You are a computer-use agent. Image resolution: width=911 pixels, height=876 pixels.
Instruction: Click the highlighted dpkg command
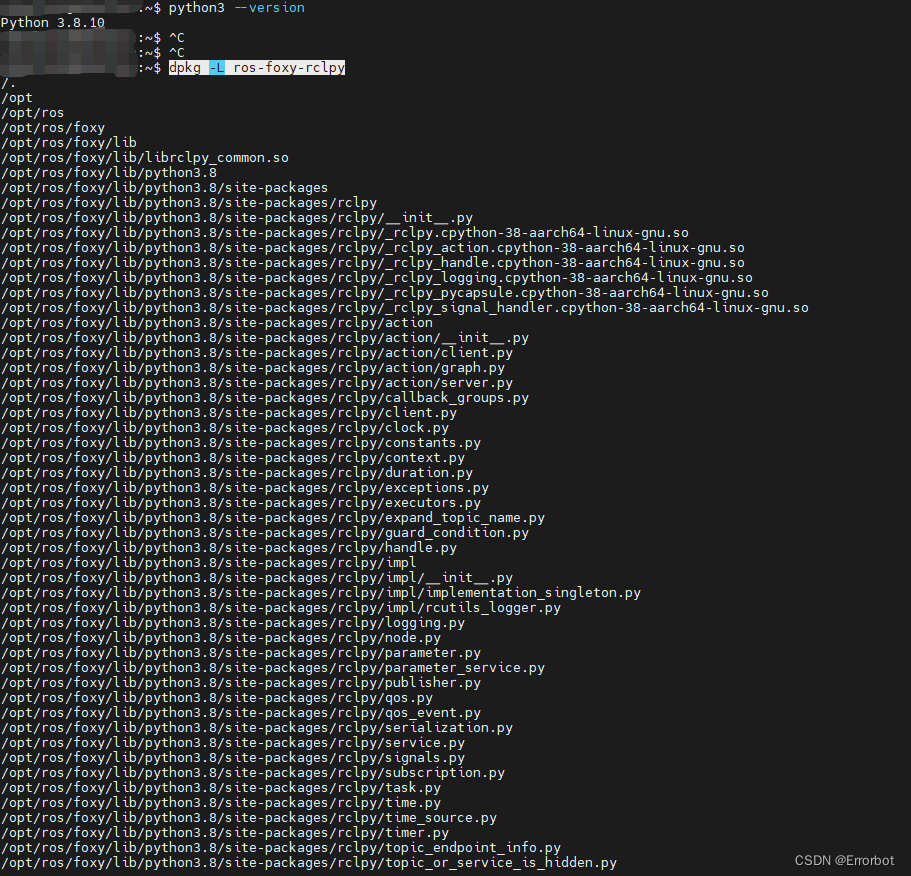[x=184, y=67]
